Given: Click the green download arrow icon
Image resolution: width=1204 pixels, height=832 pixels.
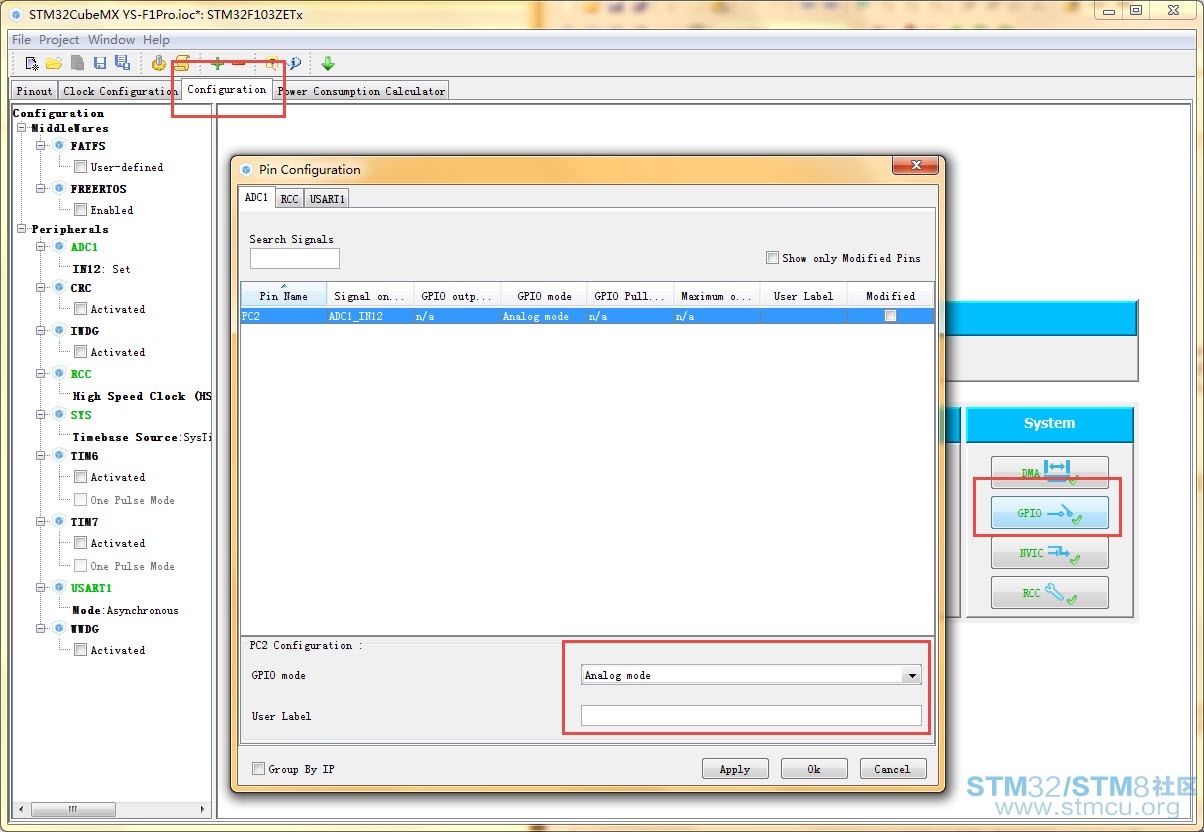Looking at the screenshot, I should (x=328, y=63).
